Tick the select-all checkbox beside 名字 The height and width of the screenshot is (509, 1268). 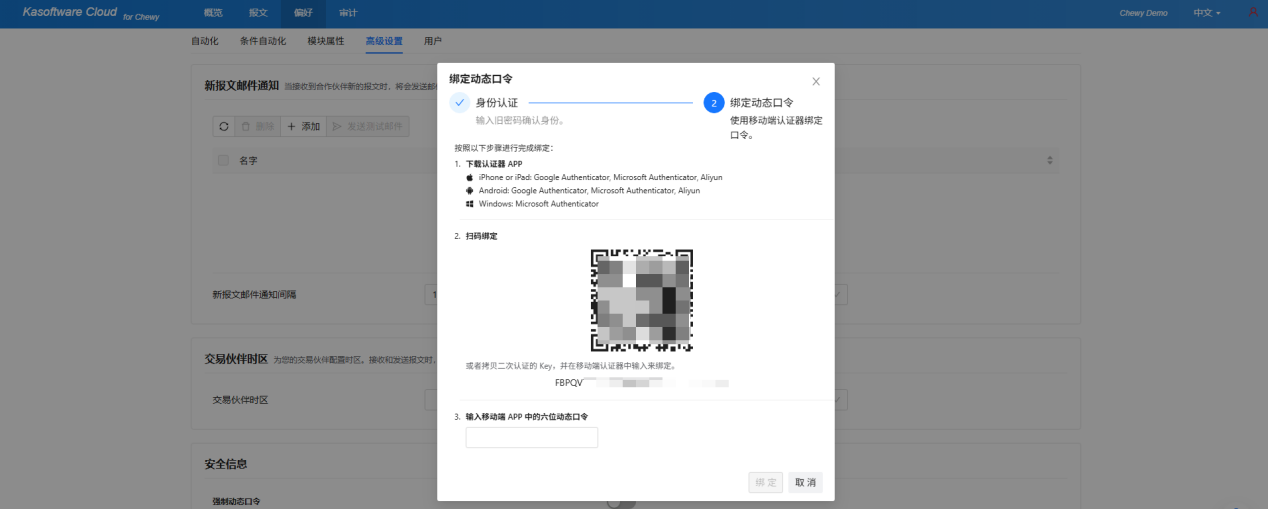[x=223, y=160]
